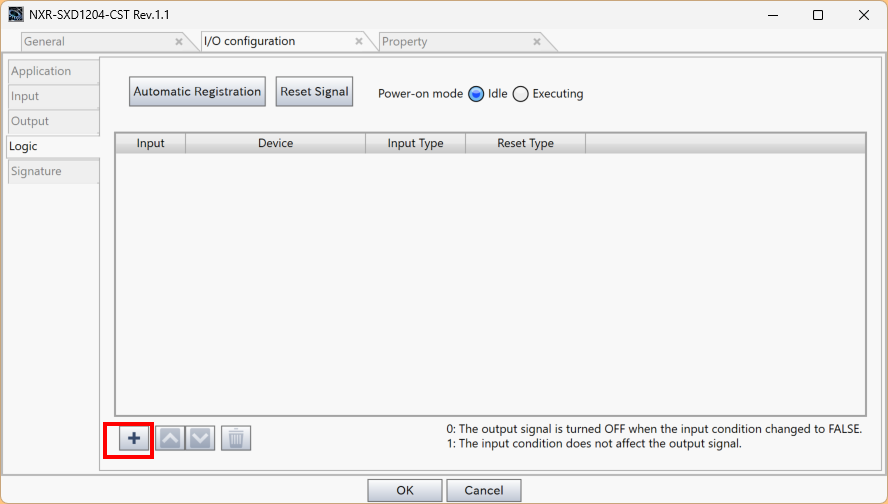Open the Output side tab
This screenshot has width=888, height=504.
pyautogui.click(x=54, y=121)
